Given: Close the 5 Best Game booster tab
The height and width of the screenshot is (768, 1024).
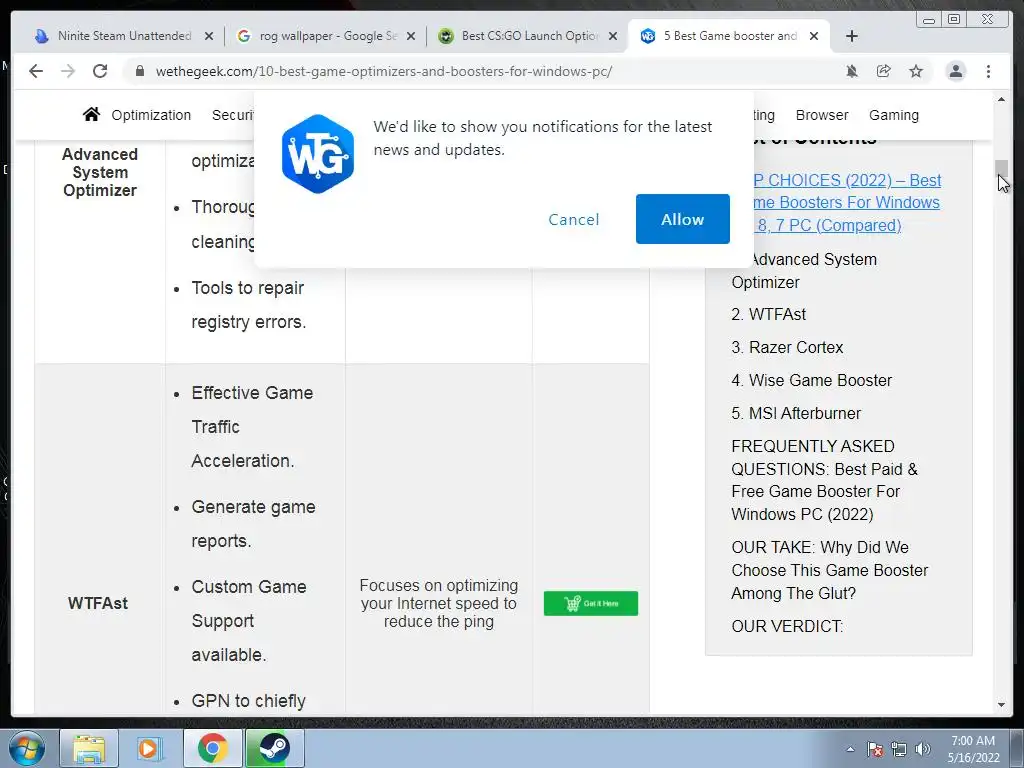Looking at the screenshot, I should click(x=814, y=36).
